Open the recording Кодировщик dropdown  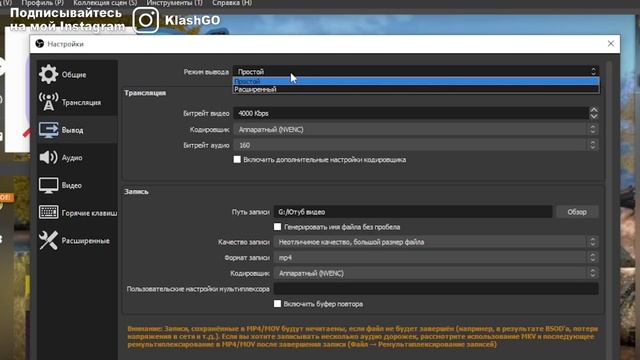436,273
